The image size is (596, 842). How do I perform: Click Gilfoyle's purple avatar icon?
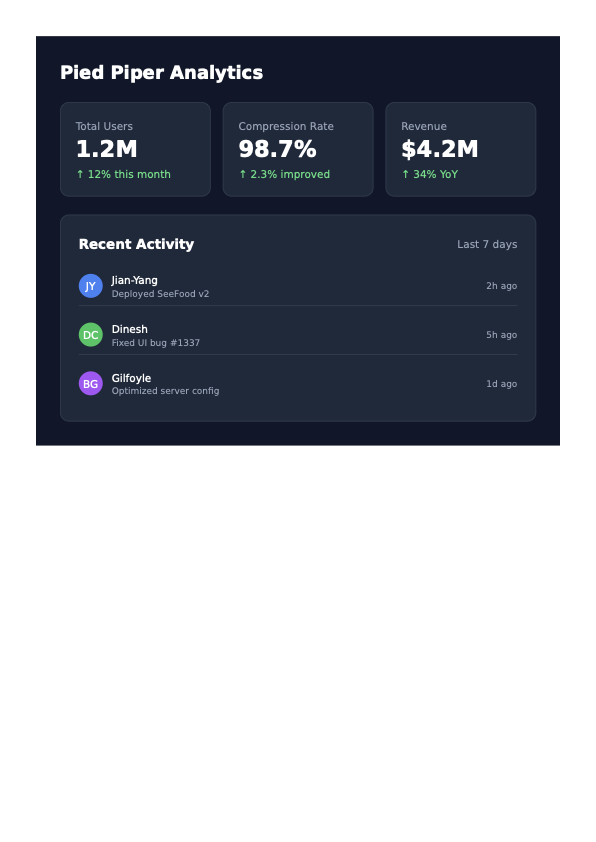click(x=90, y=383)
